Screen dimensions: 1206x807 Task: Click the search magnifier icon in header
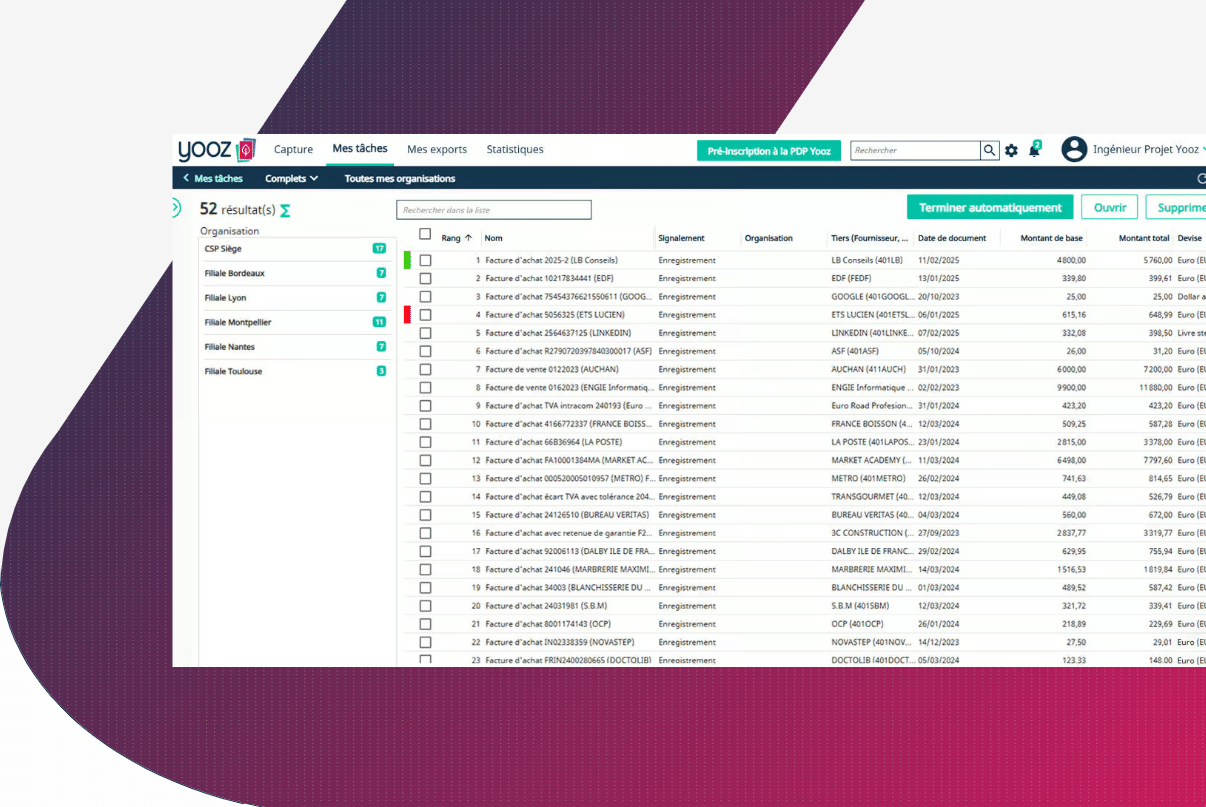click(989, 150)
